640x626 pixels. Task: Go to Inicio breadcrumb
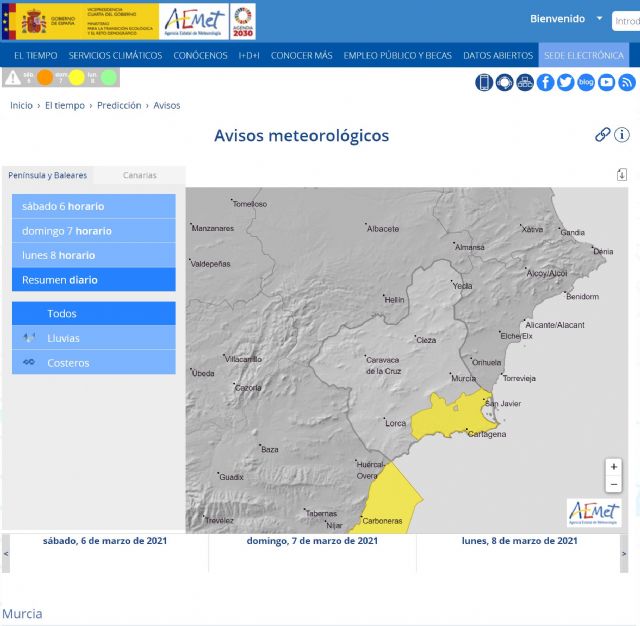click(21, 105)
